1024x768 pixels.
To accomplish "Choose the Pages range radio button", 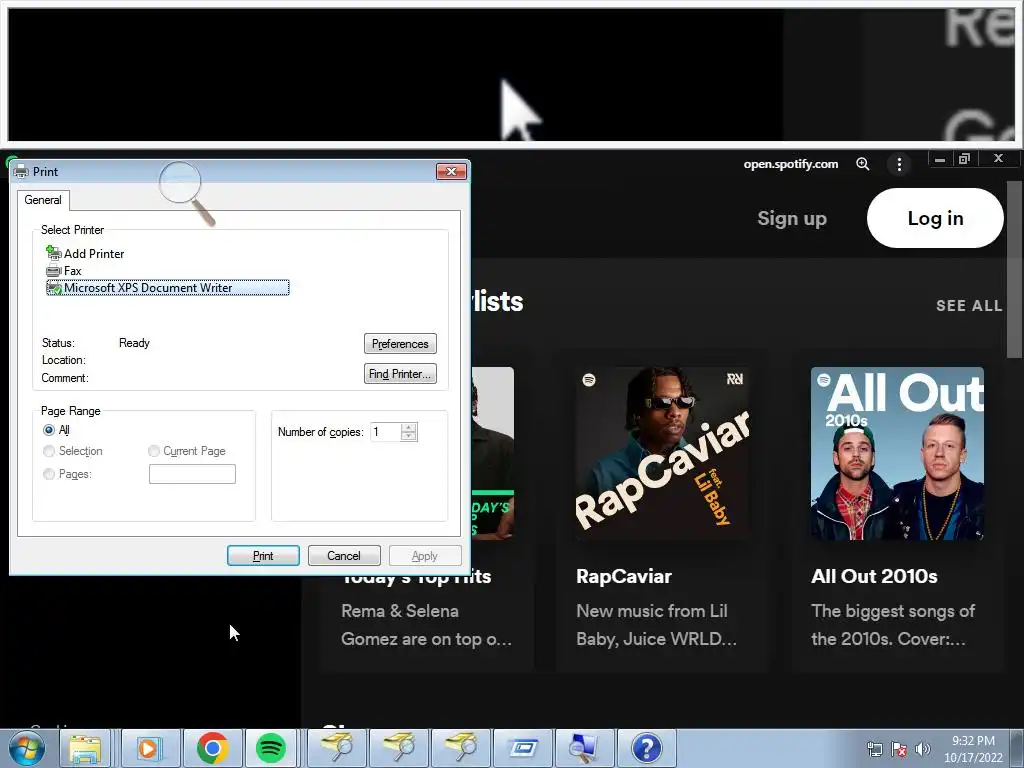I will pyautogui.click(x=49, y=474).
